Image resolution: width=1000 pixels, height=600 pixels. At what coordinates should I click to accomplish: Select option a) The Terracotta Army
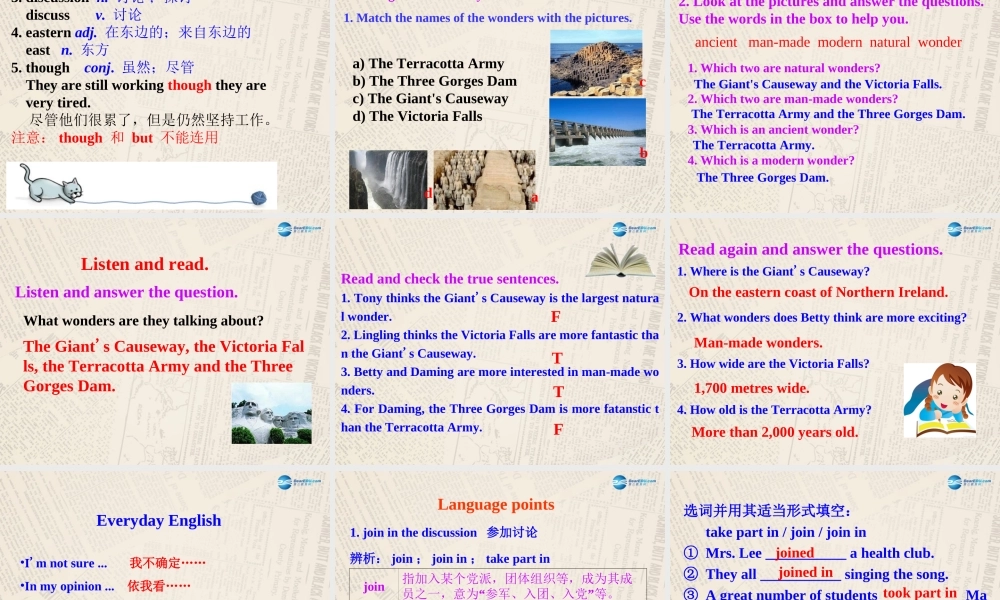click(427, 63)
